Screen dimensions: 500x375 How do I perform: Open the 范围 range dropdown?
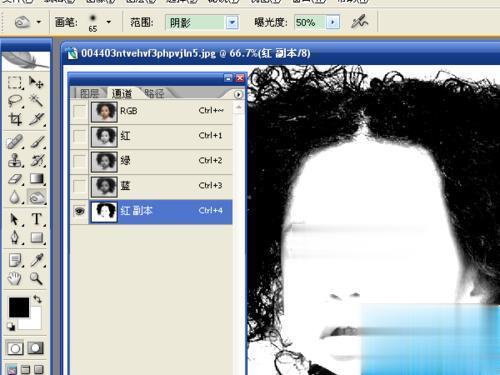pyautogui.click(x=232, y=23)
